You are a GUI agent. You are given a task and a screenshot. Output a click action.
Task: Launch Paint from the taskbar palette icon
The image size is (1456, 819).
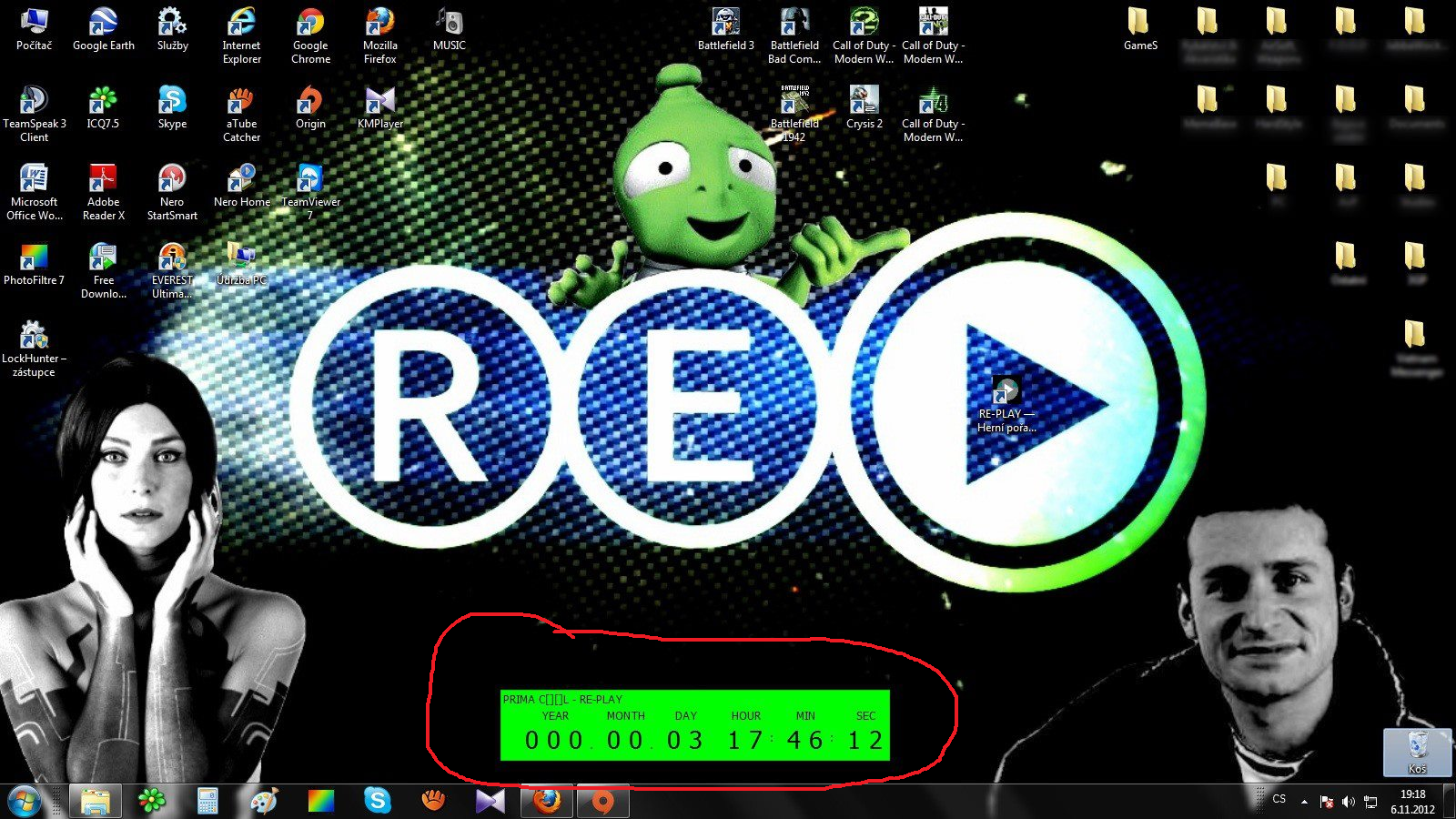pos(264,802)
